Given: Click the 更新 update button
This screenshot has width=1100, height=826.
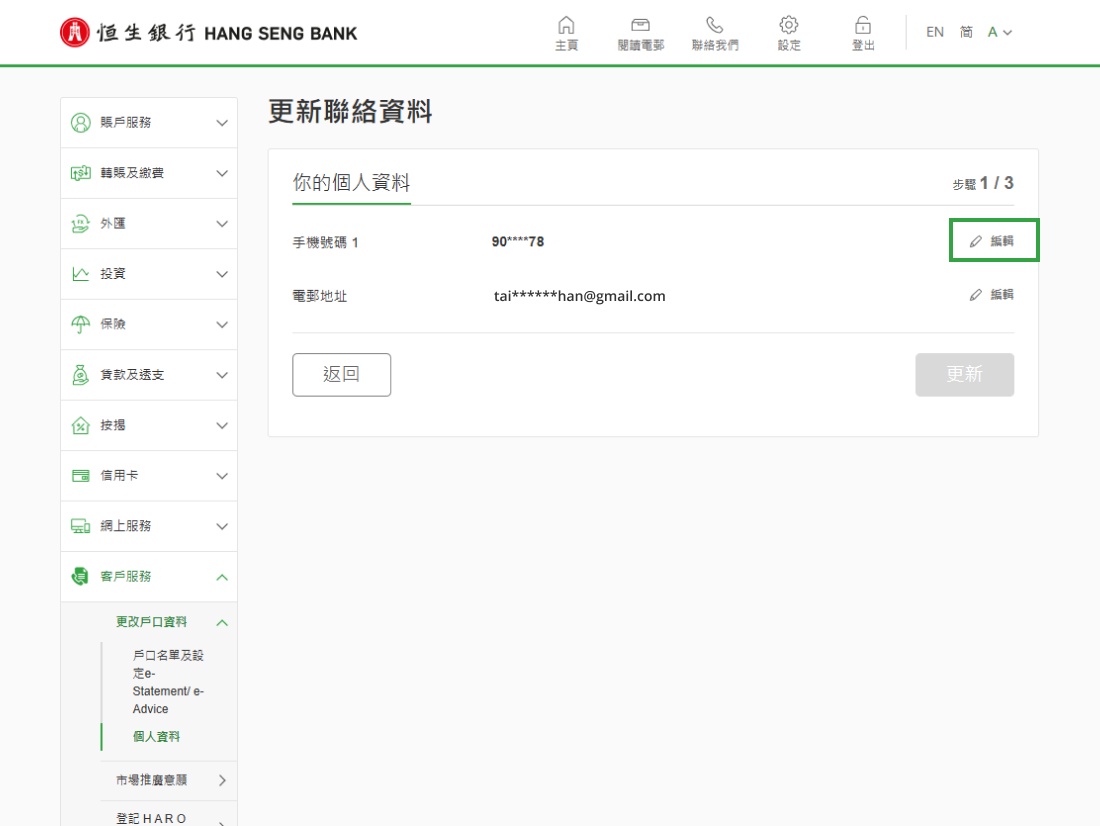Looking at the screenshot, I should pos(964,375).
